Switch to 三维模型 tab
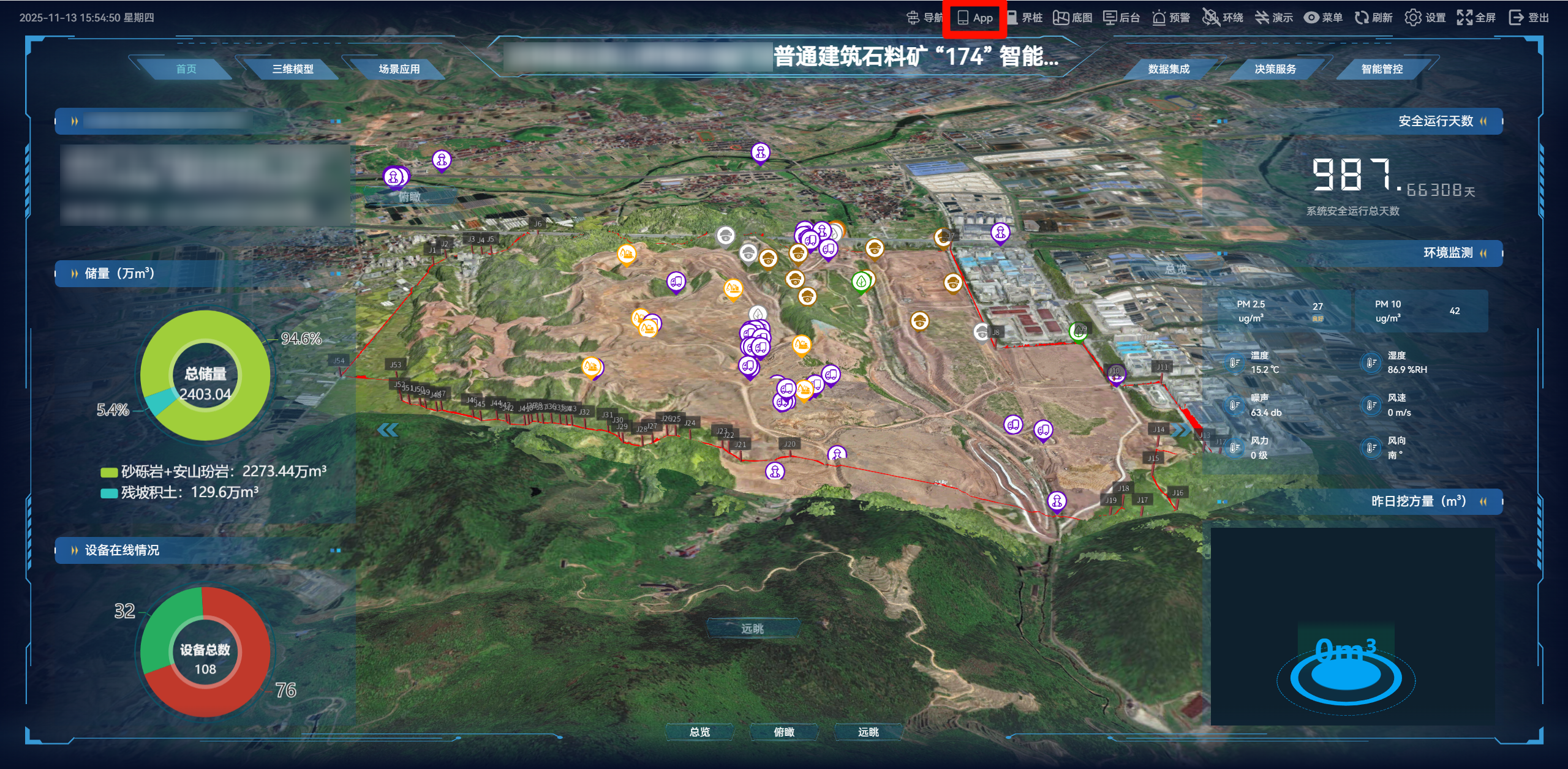1568x769 pixels. (293, 69)
